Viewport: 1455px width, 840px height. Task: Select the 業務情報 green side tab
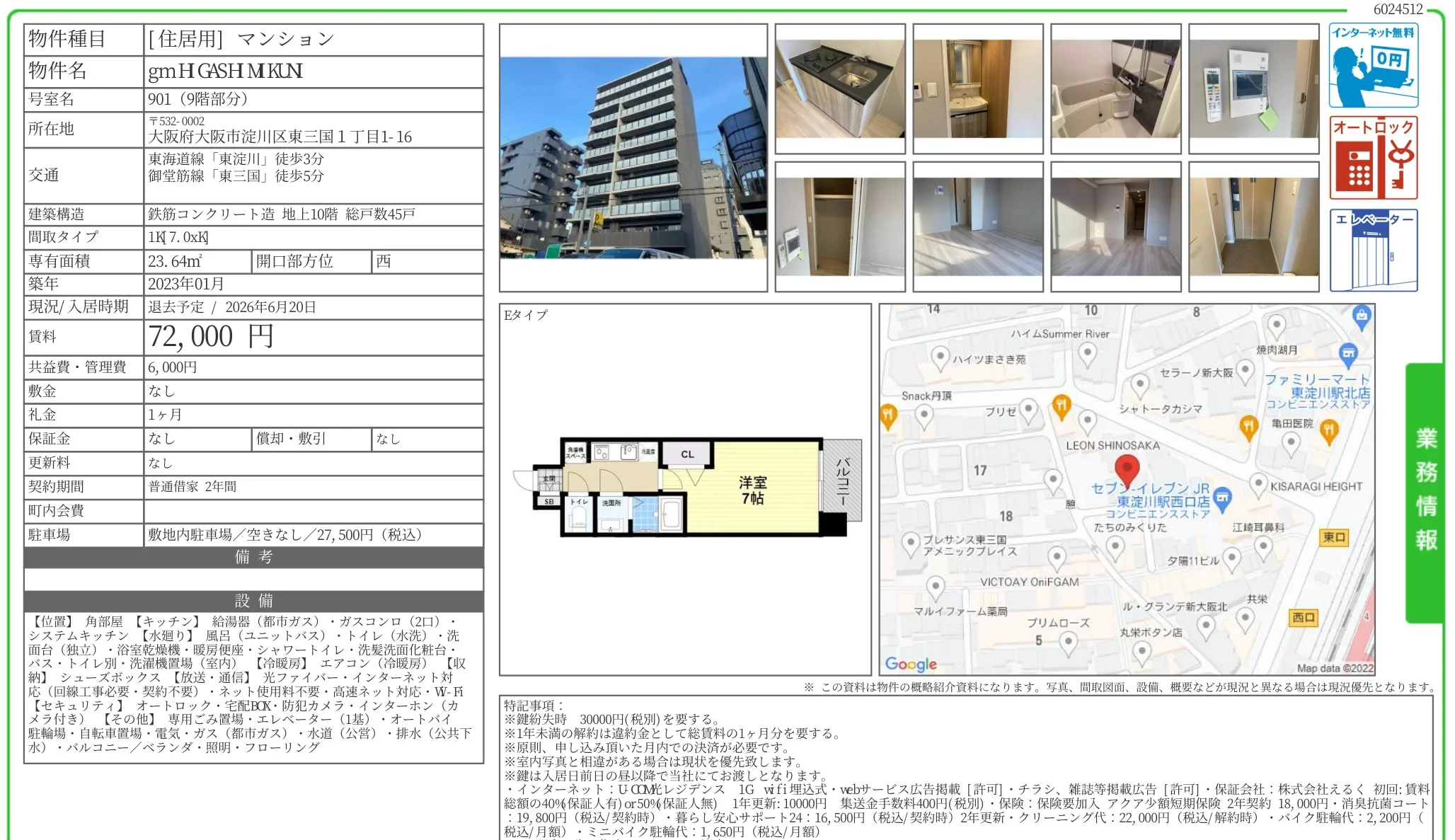[x=1425, y=491]
